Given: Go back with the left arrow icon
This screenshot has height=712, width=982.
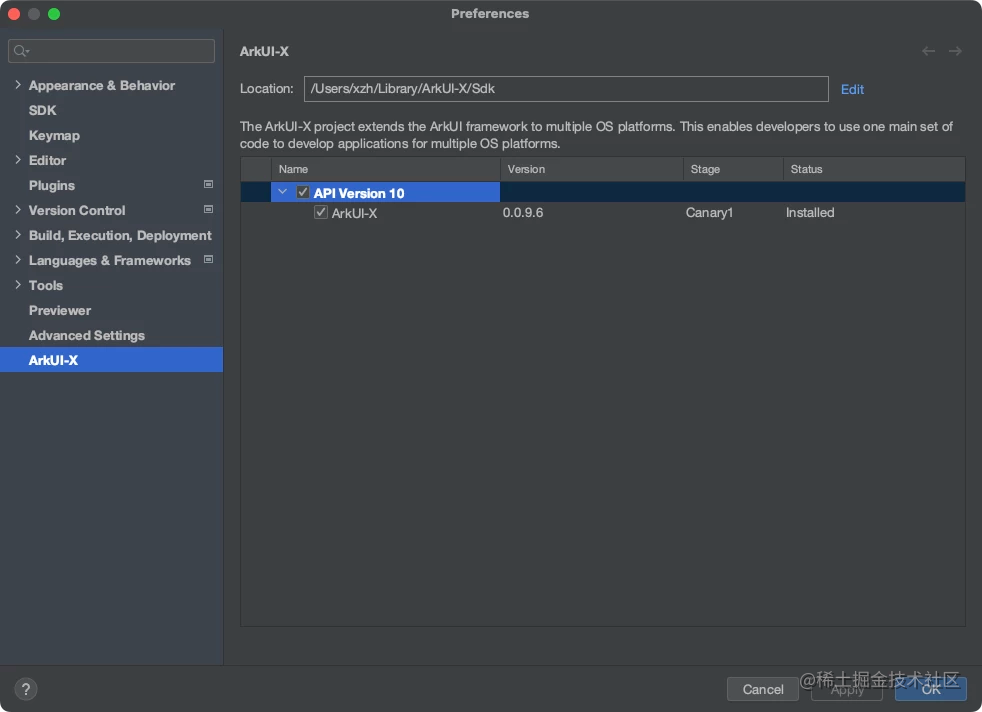Looking at the screenshot, I should point(928,51).
